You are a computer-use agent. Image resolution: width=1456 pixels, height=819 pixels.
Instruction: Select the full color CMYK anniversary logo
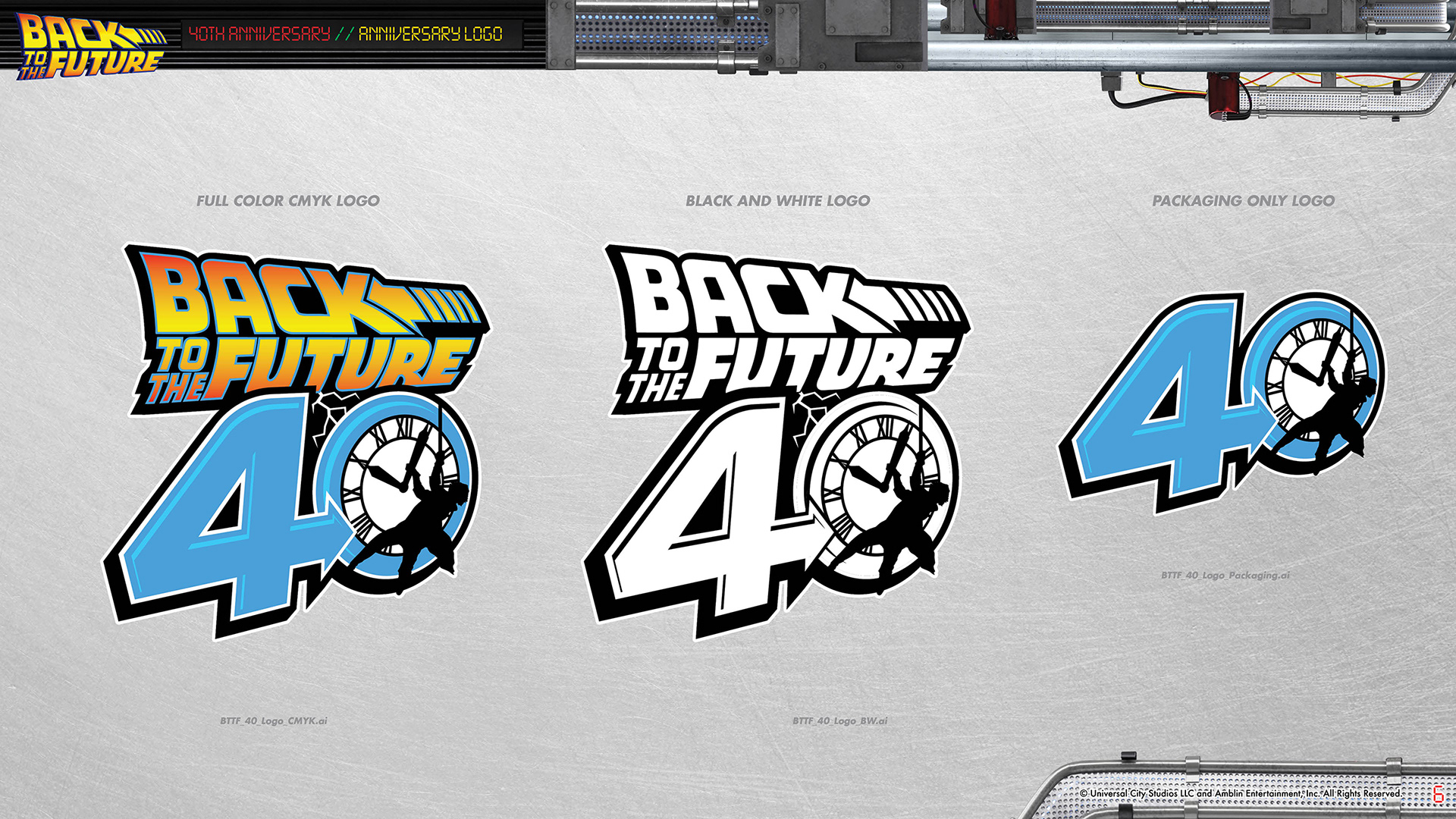pyautogui.click(x=297, y=441)
